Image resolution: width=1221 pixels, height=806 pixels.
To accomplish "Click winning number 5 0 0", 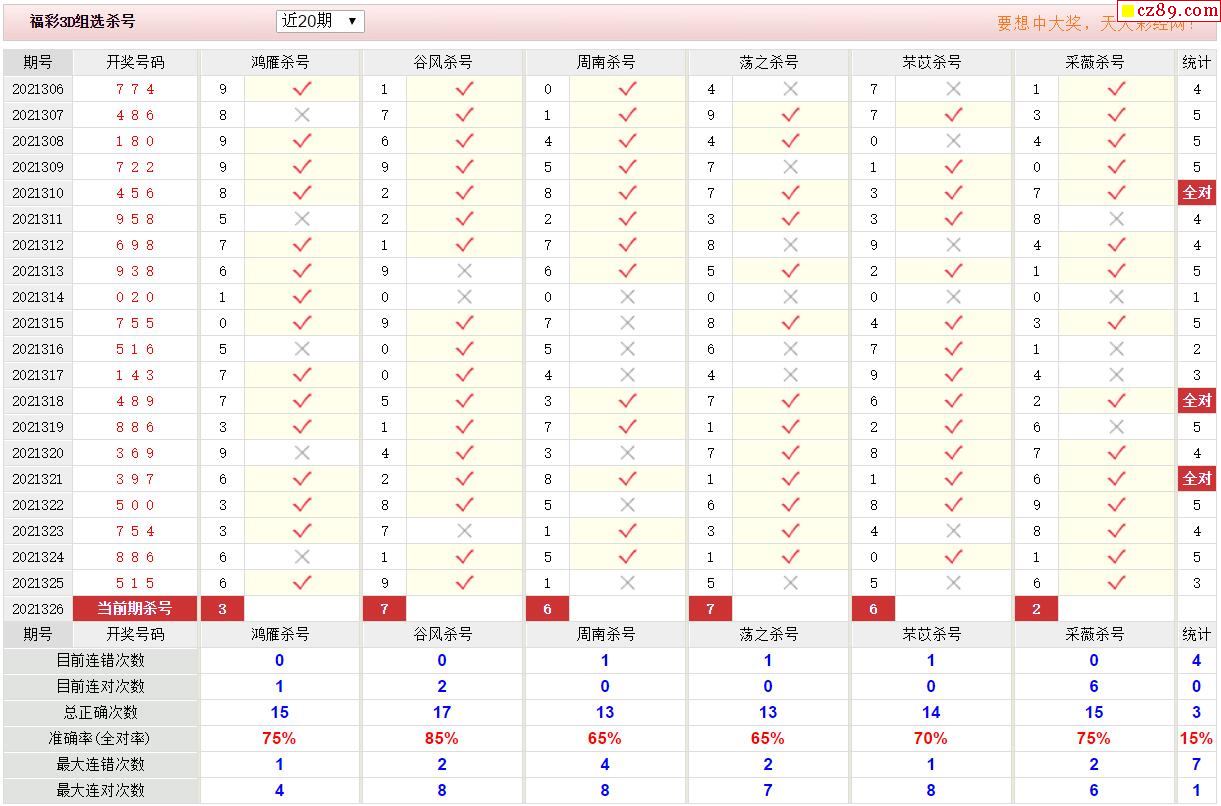I will click(135, 505).
